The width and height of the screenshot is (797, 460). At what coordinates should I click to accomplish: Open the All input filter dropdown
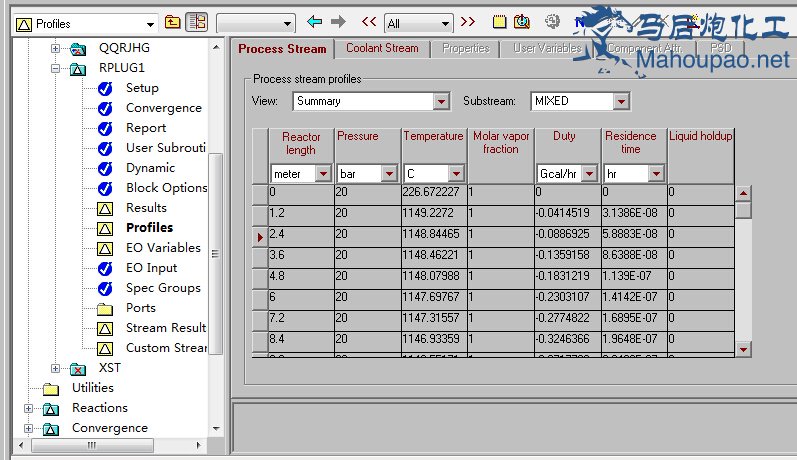point(445,23)
